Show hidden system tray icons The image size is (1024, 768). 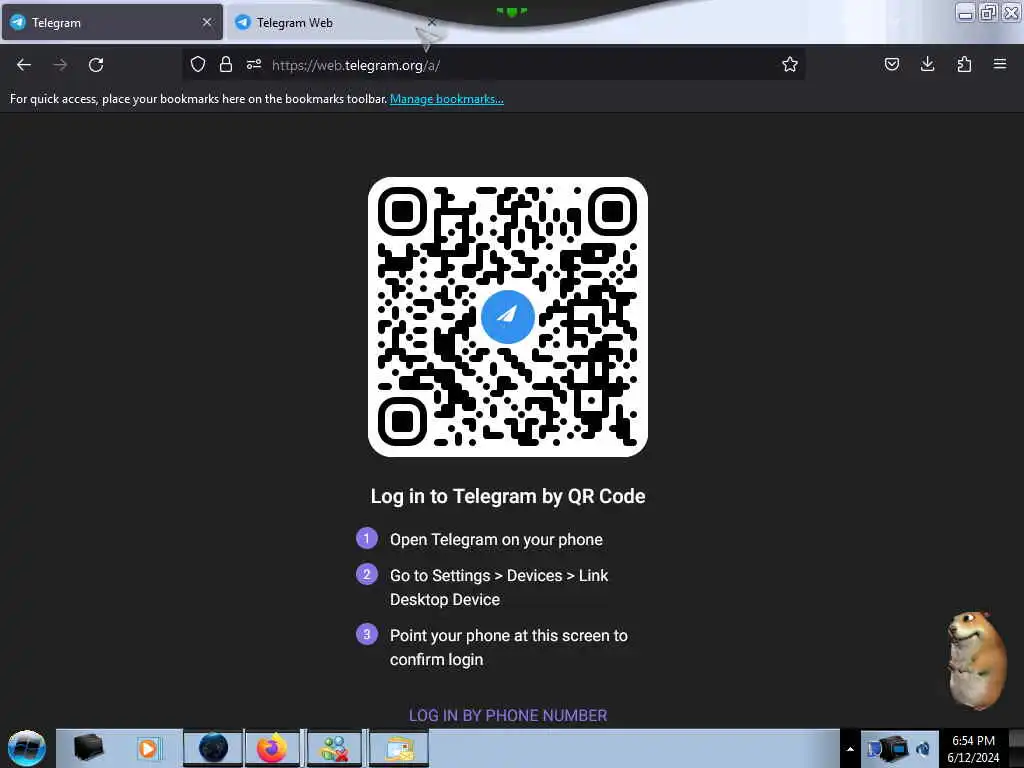click(850, 748)
